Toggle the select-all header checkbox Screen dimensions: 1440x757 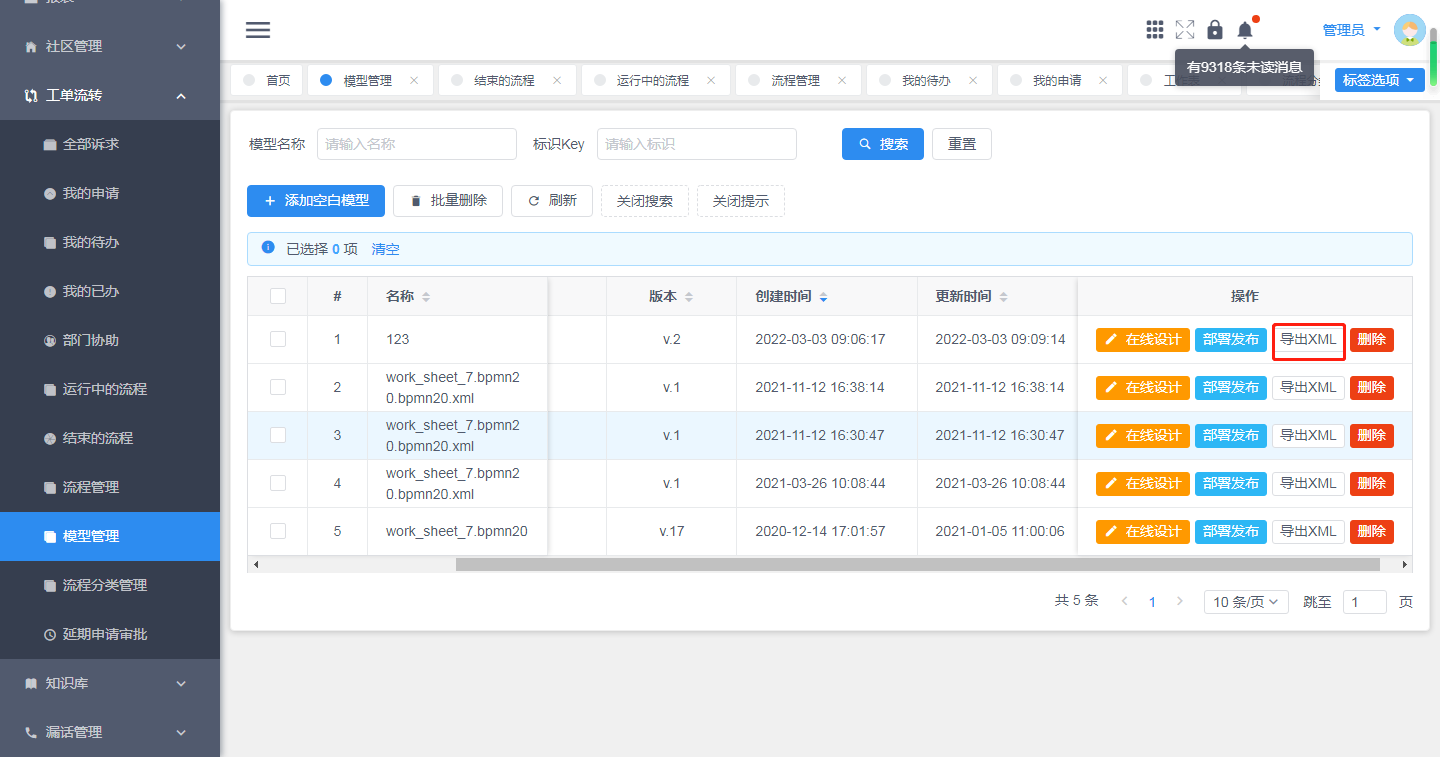(x=278, y=296)
